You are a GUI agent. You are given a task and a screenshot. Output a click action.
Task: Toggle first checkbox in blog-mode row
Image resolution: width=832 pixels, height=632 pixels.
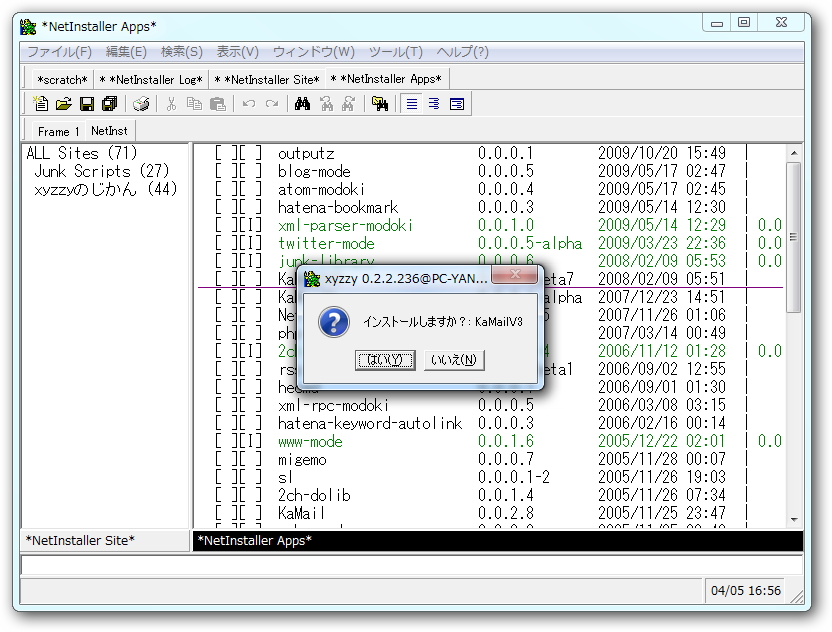click(x=226, y=171)
